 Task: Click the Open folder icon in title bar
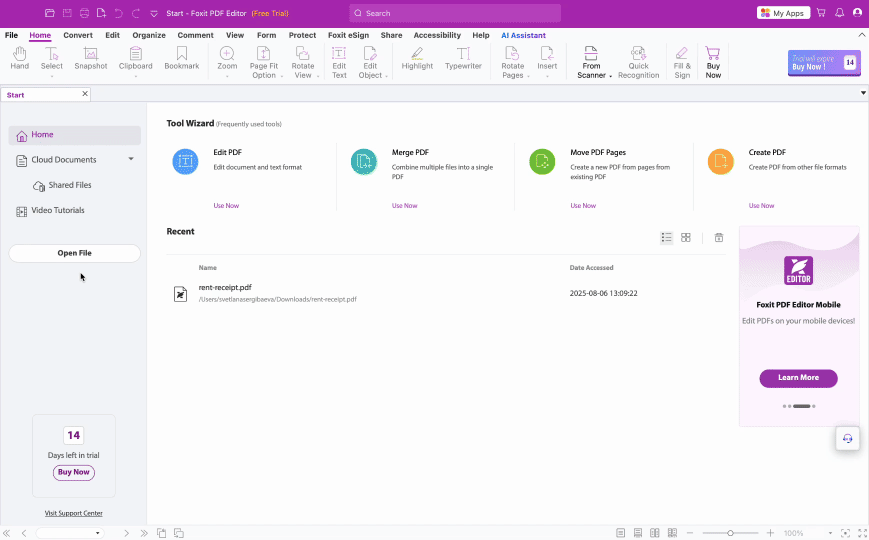click(50, 13)
